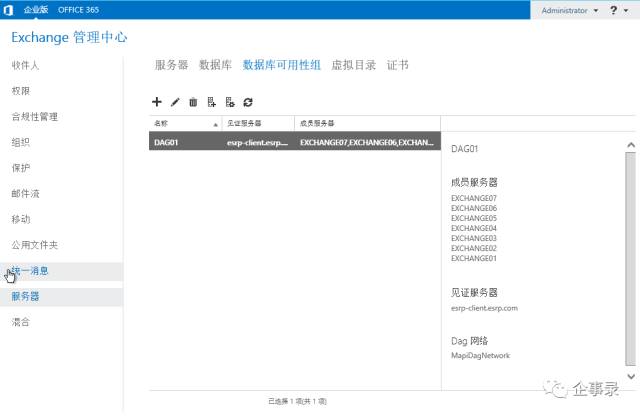The image size is (640, 417).
Task: Click the details pane scrollbar thumb
Action: 631,259
